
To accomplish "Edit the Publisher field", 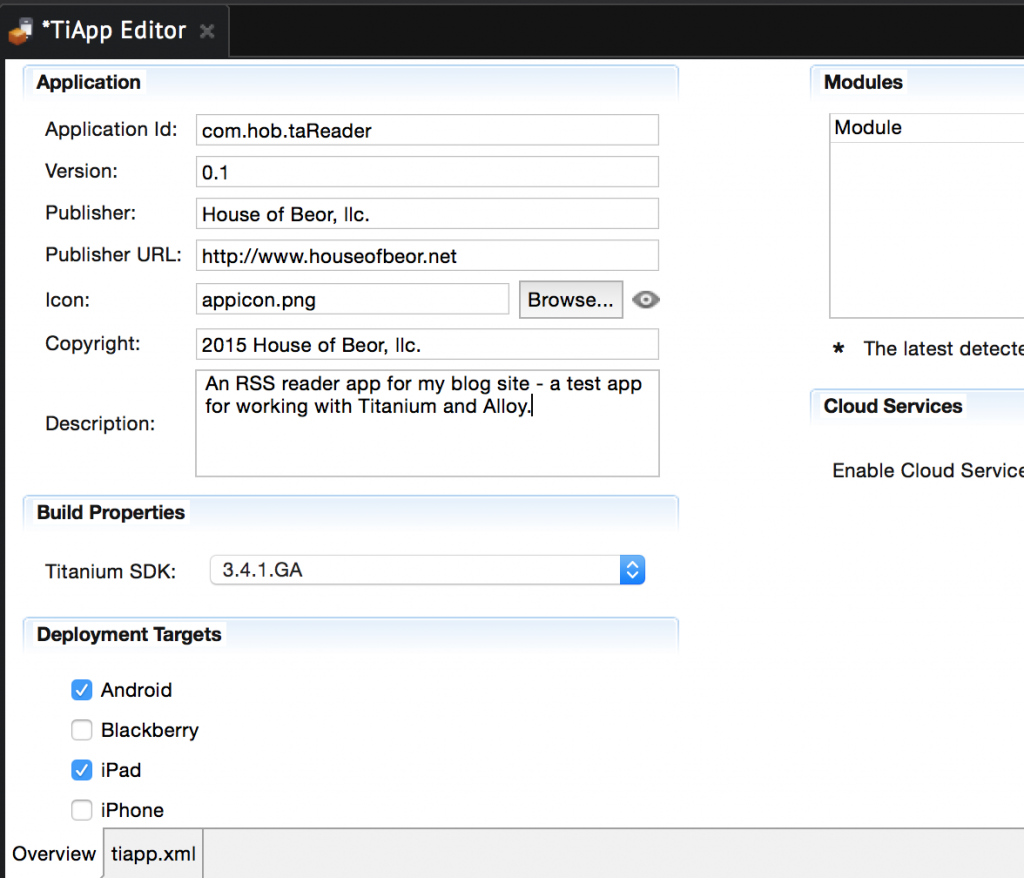I will pyautogui.click(x=427, y=214).
